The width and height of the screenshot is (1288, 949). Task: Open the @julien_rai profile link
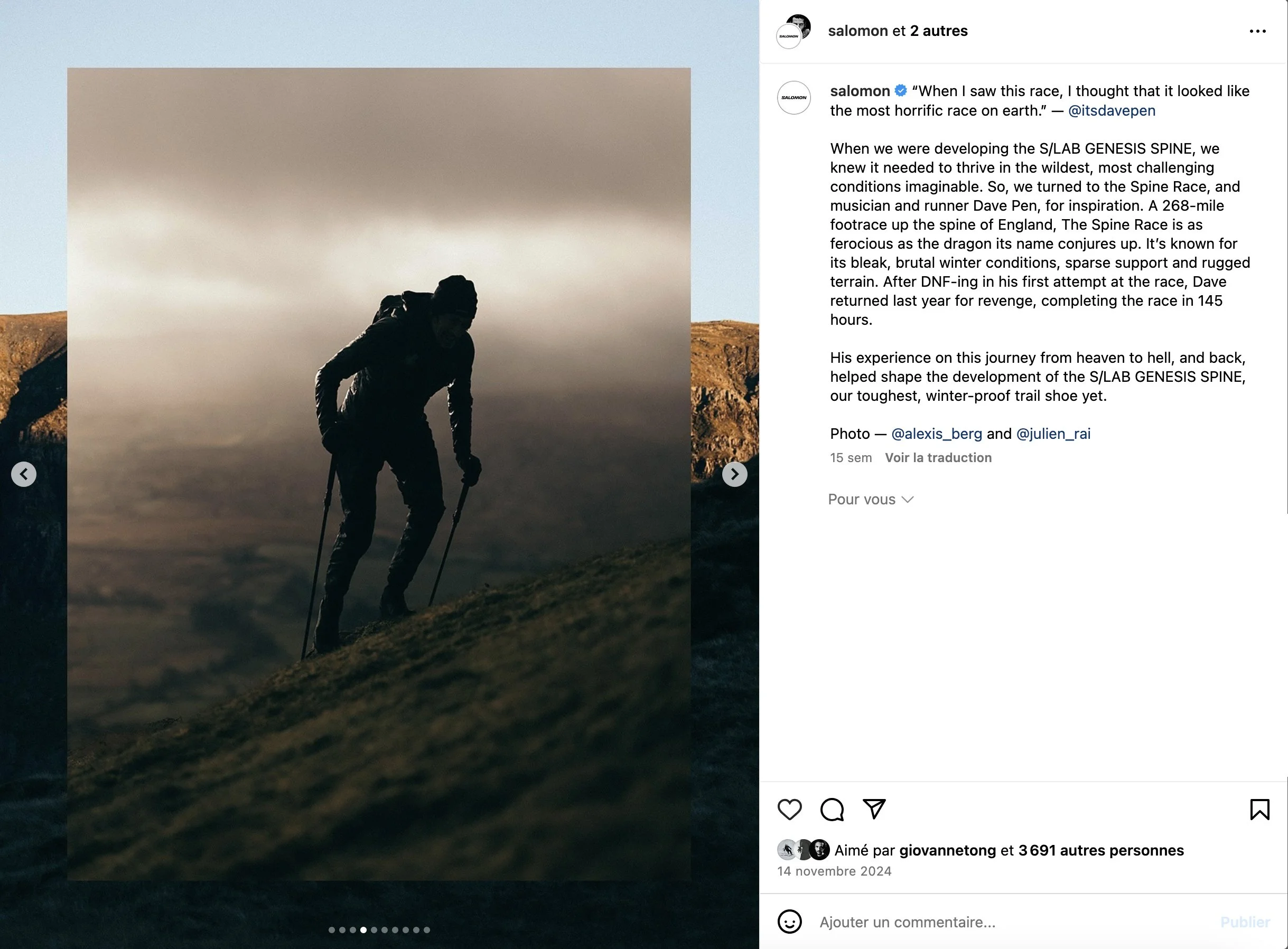click(x=1053, y=434)
